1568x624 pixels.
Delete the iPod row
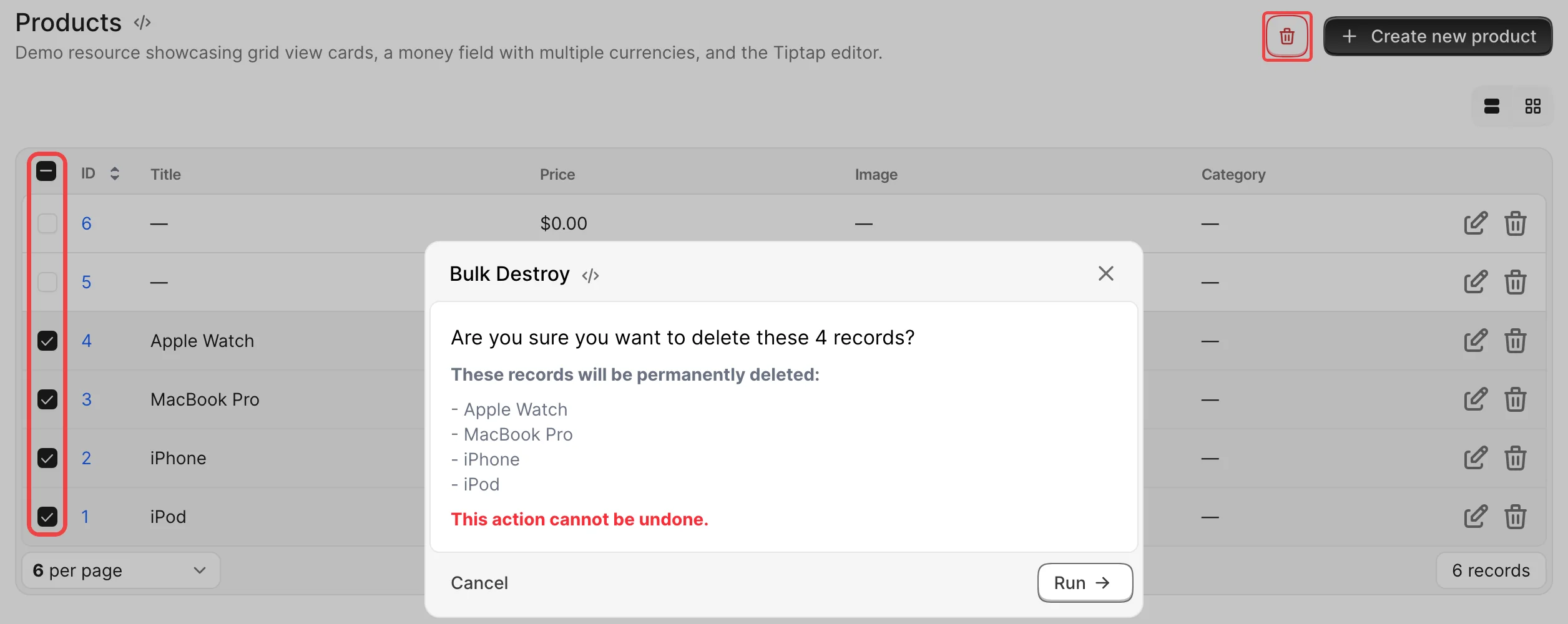(x=1515, y=517)
